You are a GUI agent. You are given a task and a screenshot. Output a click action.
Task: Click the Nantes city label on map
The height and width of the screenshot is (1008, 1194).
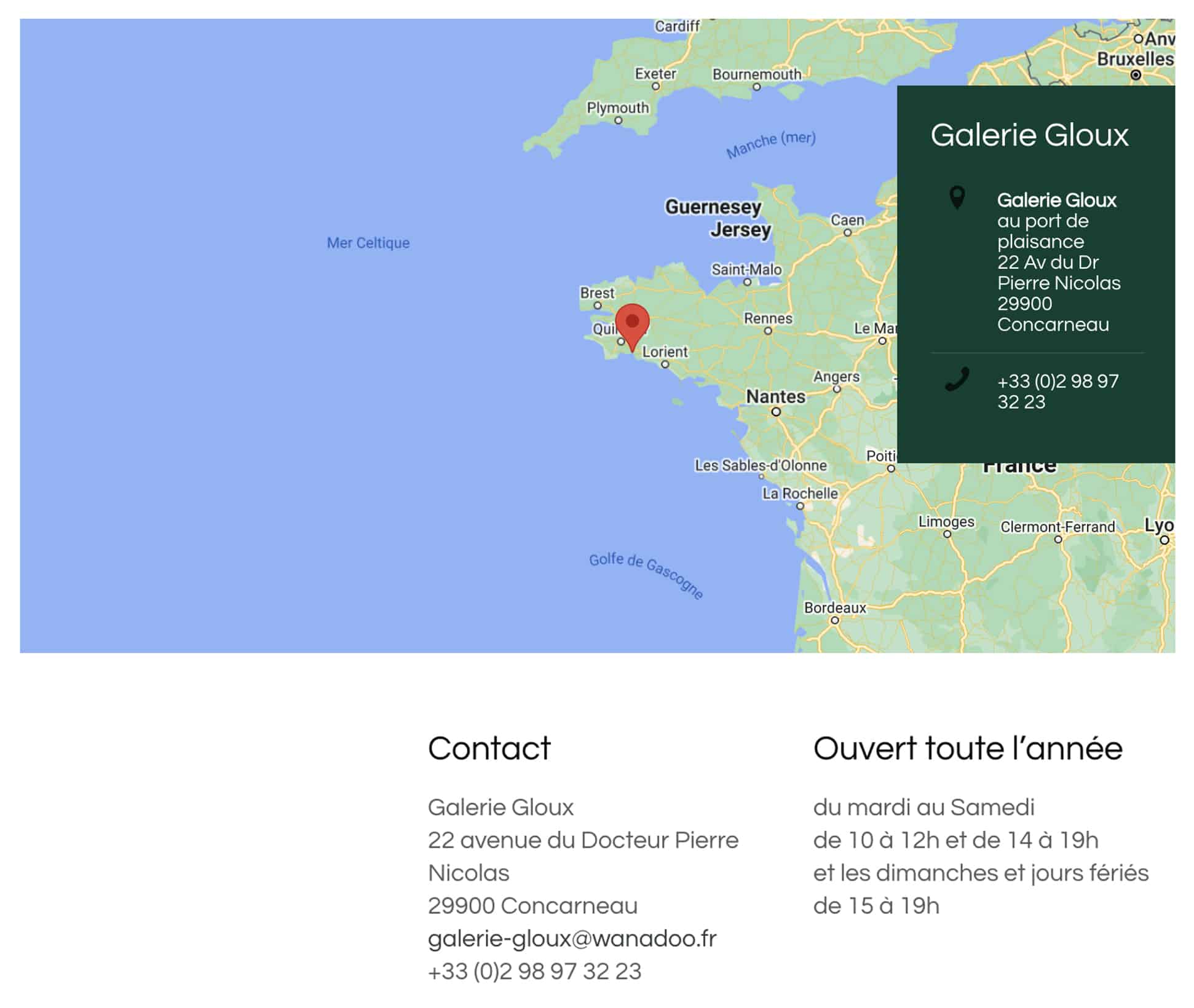[775, 396]
